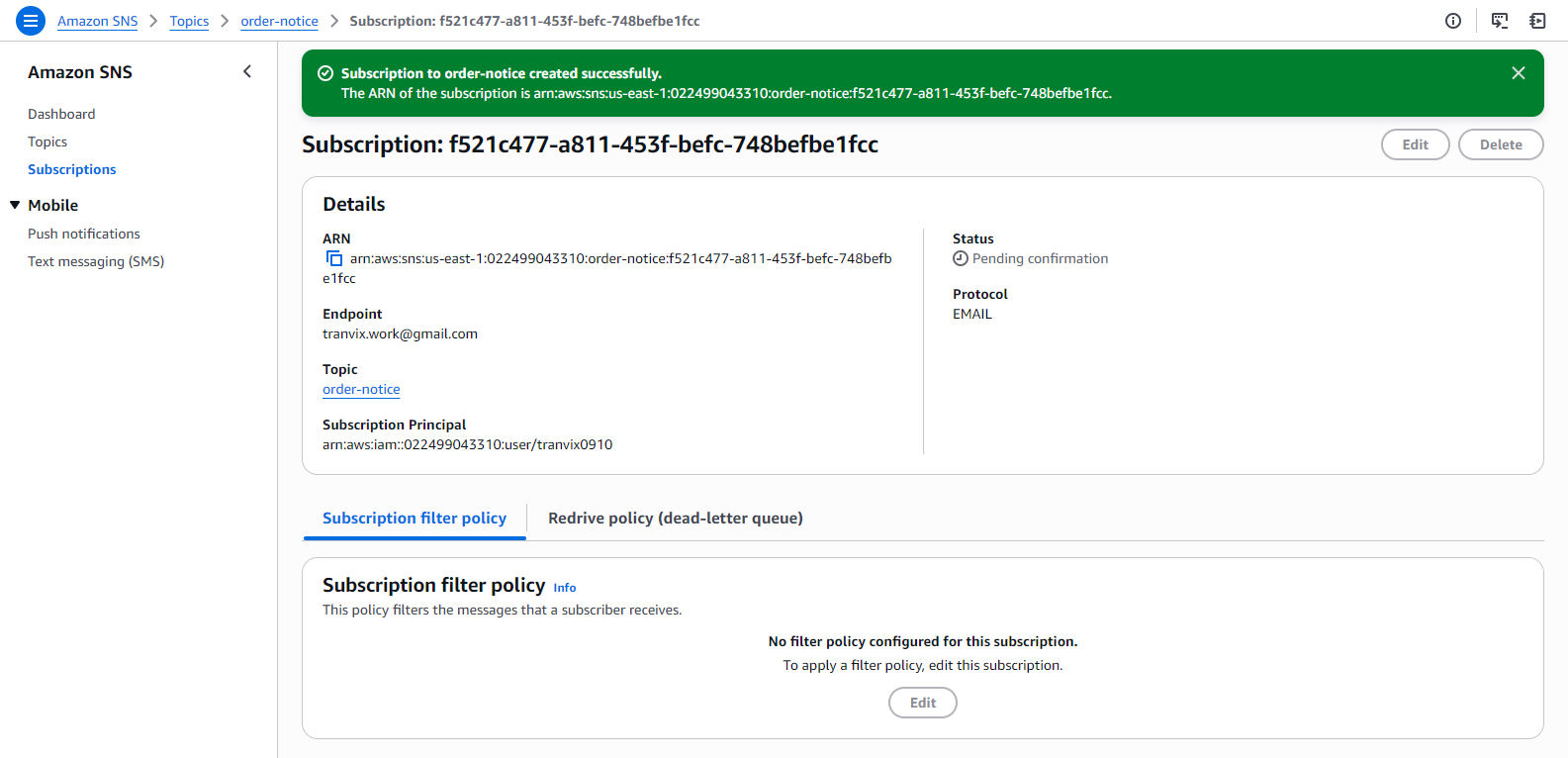Click the subscription ID page heading
The height and width of the screenshot is (758, 1568).
pyautogui.click(x=590, y=144)
